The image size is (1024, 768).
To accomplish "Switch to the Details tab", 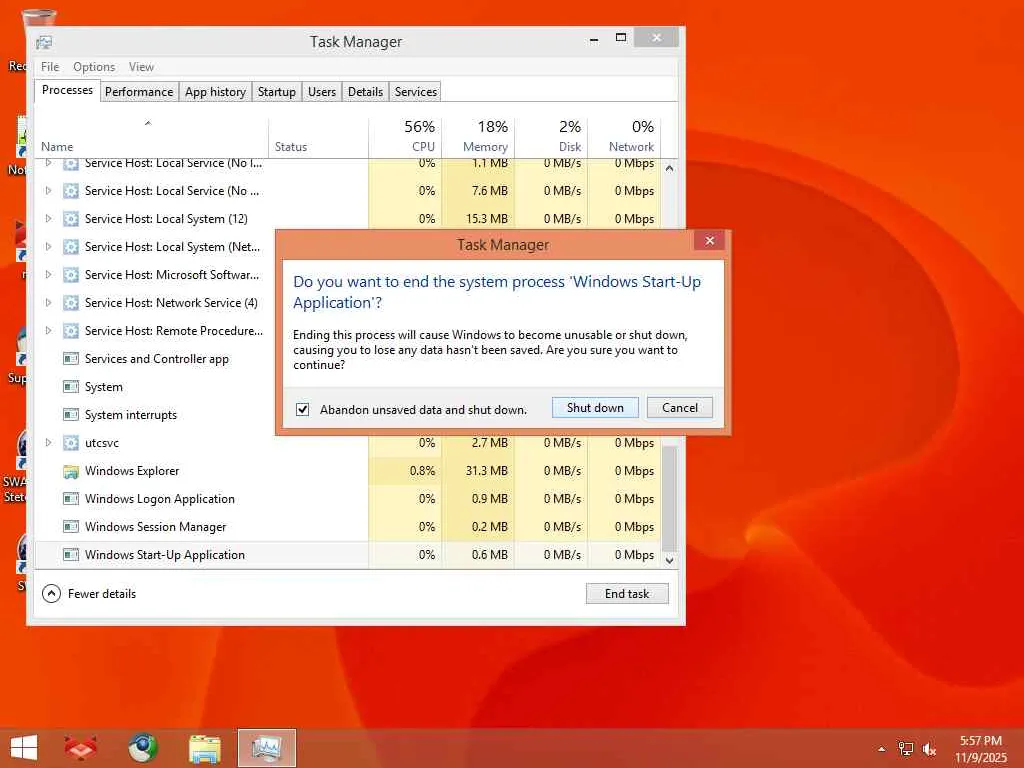I will [x=366, y=91].
